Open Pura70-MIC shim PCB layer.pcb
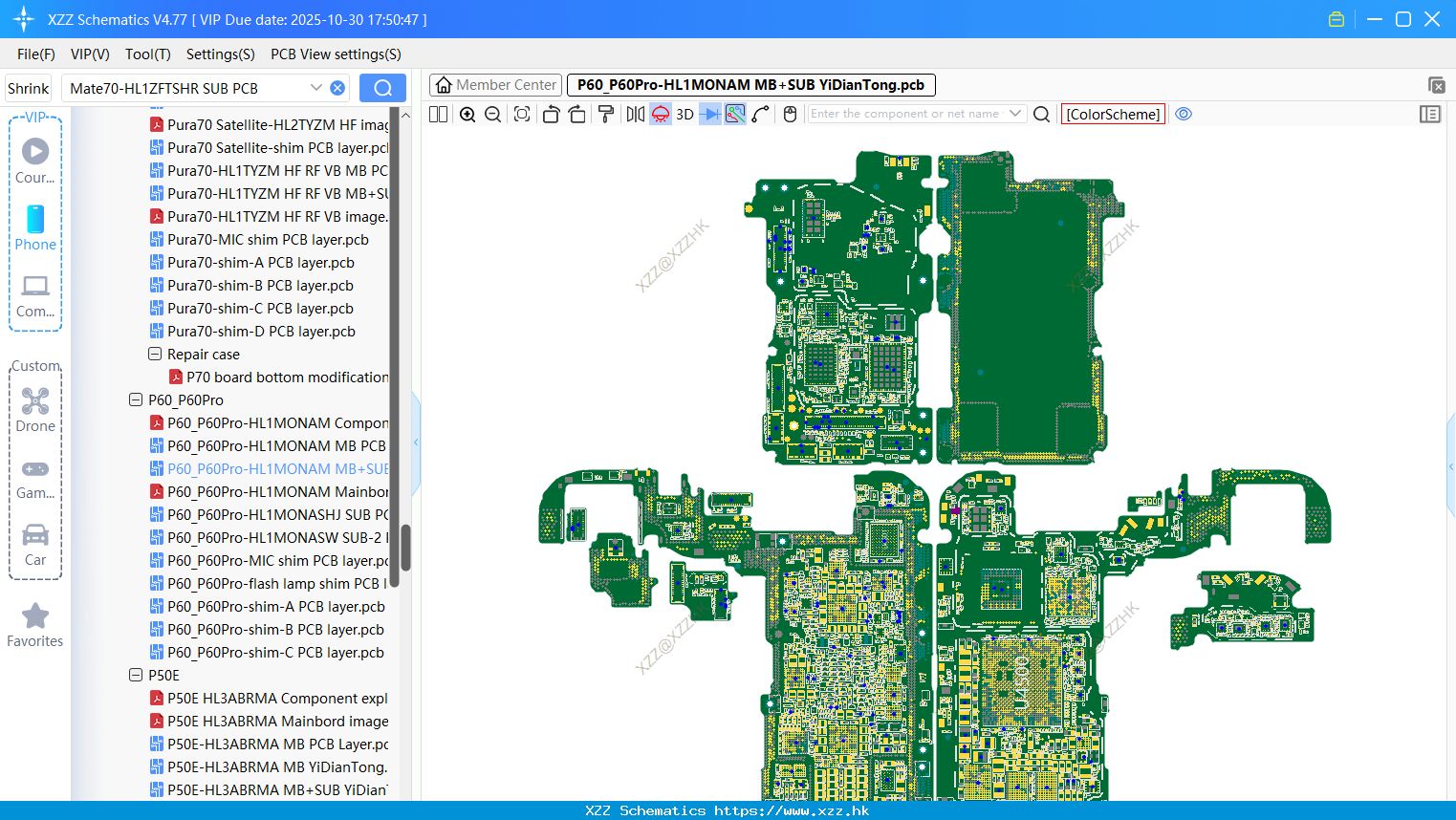Viewport: 1456px width, 820px height. click(x=259, y=239)
